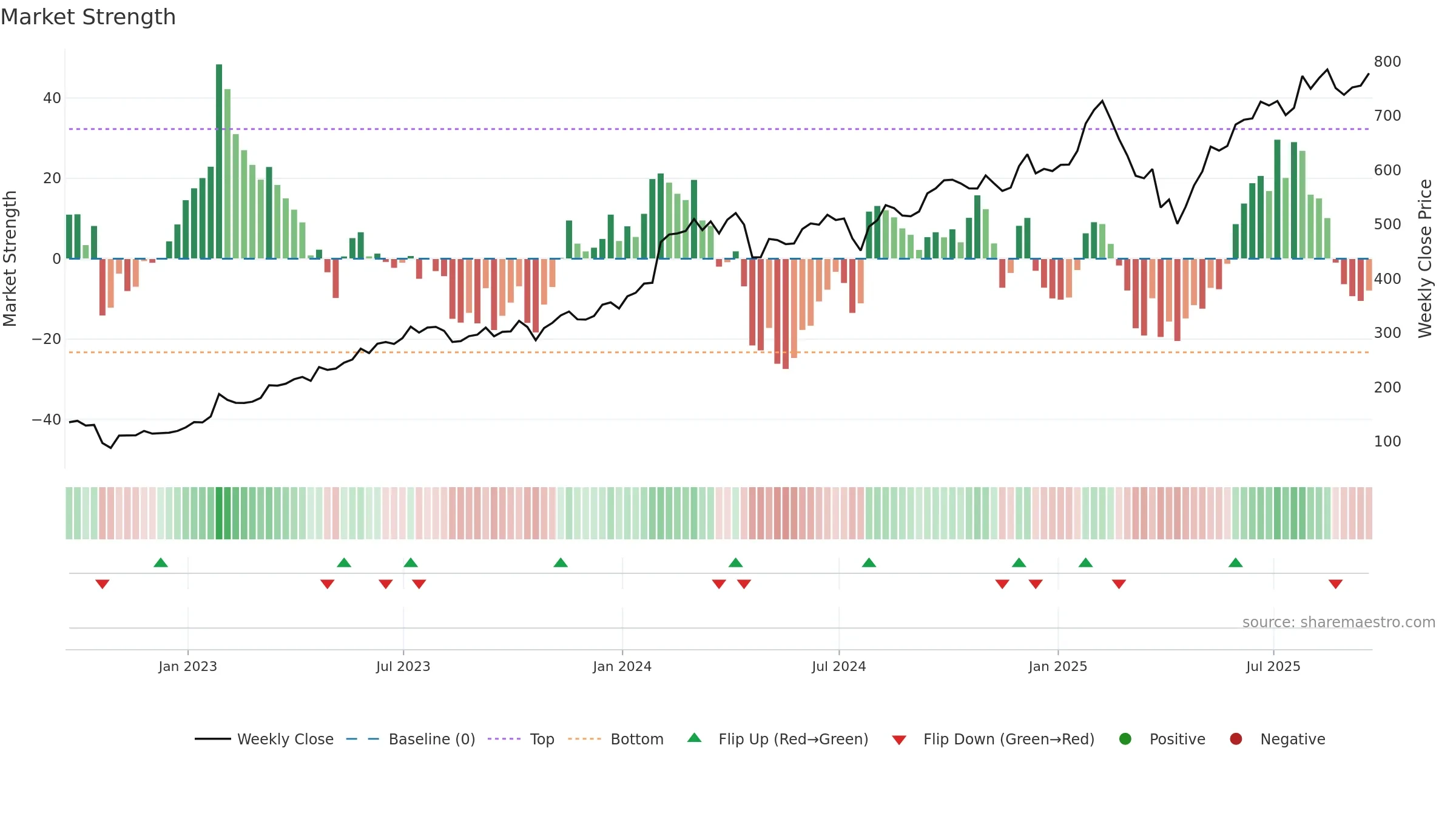Click the Jul 2024 x-axis label
Screen dimensions: 1456x819
click(839, 666)
